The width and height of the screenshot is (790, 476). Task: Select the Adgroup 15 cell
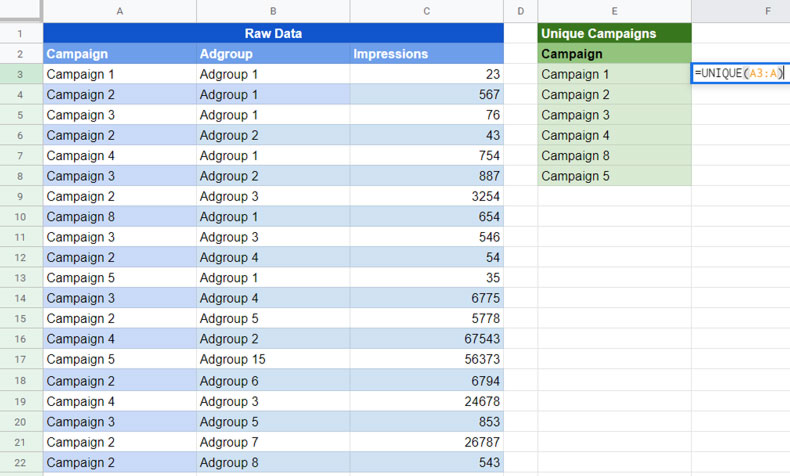tap(273, 360)
